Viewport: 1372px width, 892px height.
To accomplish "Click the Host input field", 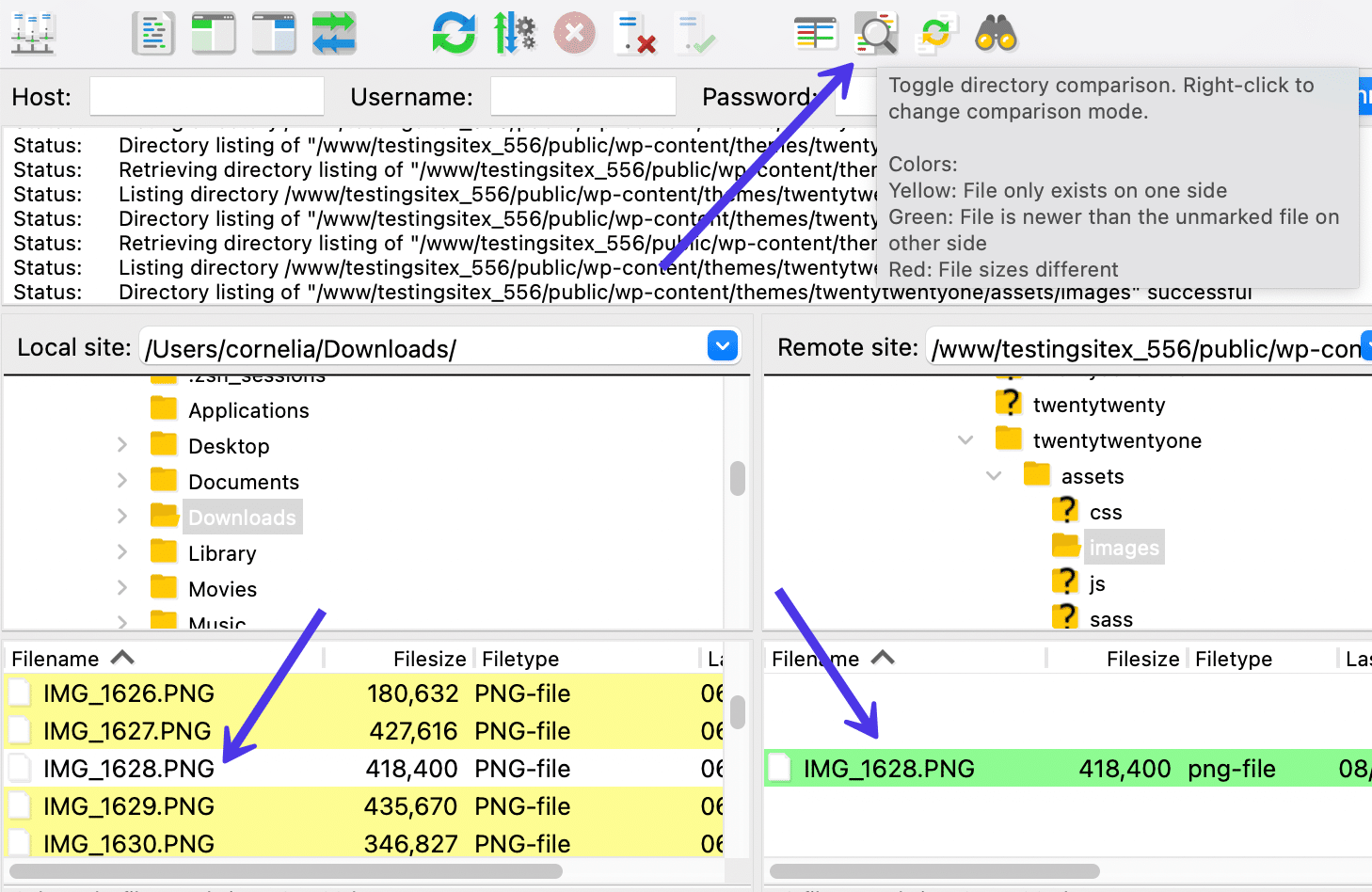I will (x=207, y=97).
